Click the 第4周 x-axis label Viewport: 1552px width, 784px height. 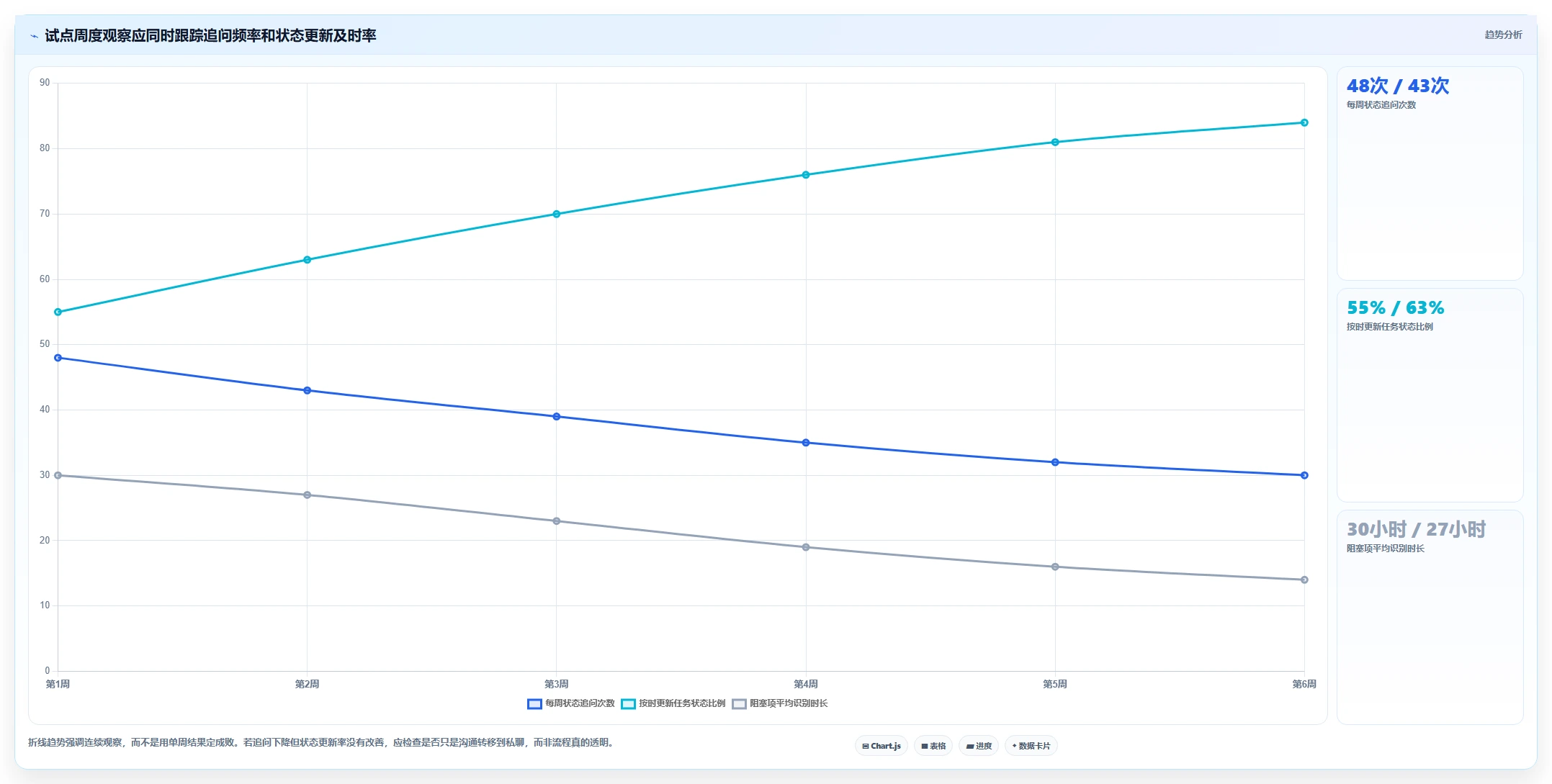click(x=806, y=684)
